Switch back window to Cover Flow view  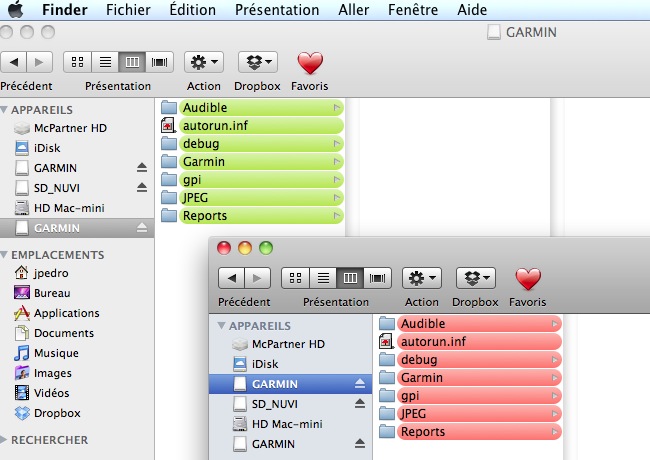pos(159,62)
